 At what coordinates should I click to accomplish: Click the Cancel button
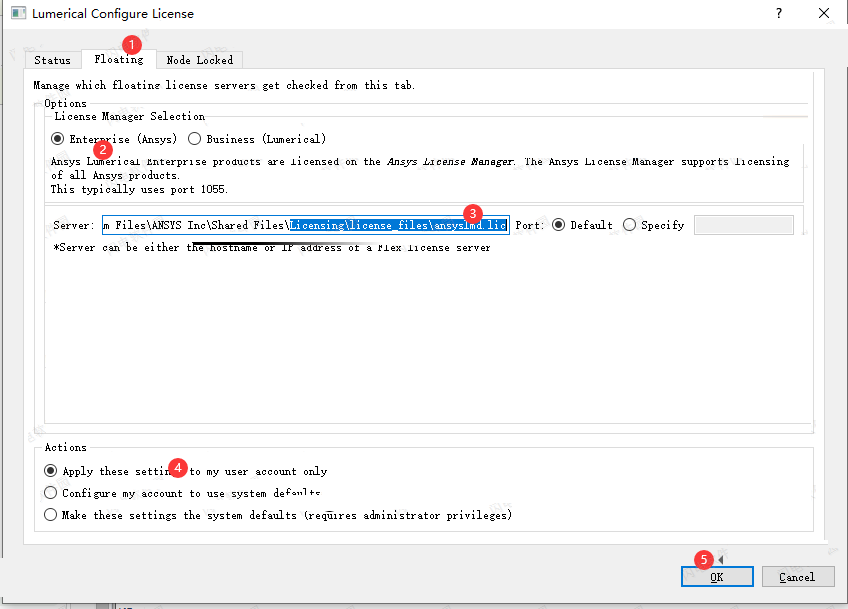[x=798, y=577]
